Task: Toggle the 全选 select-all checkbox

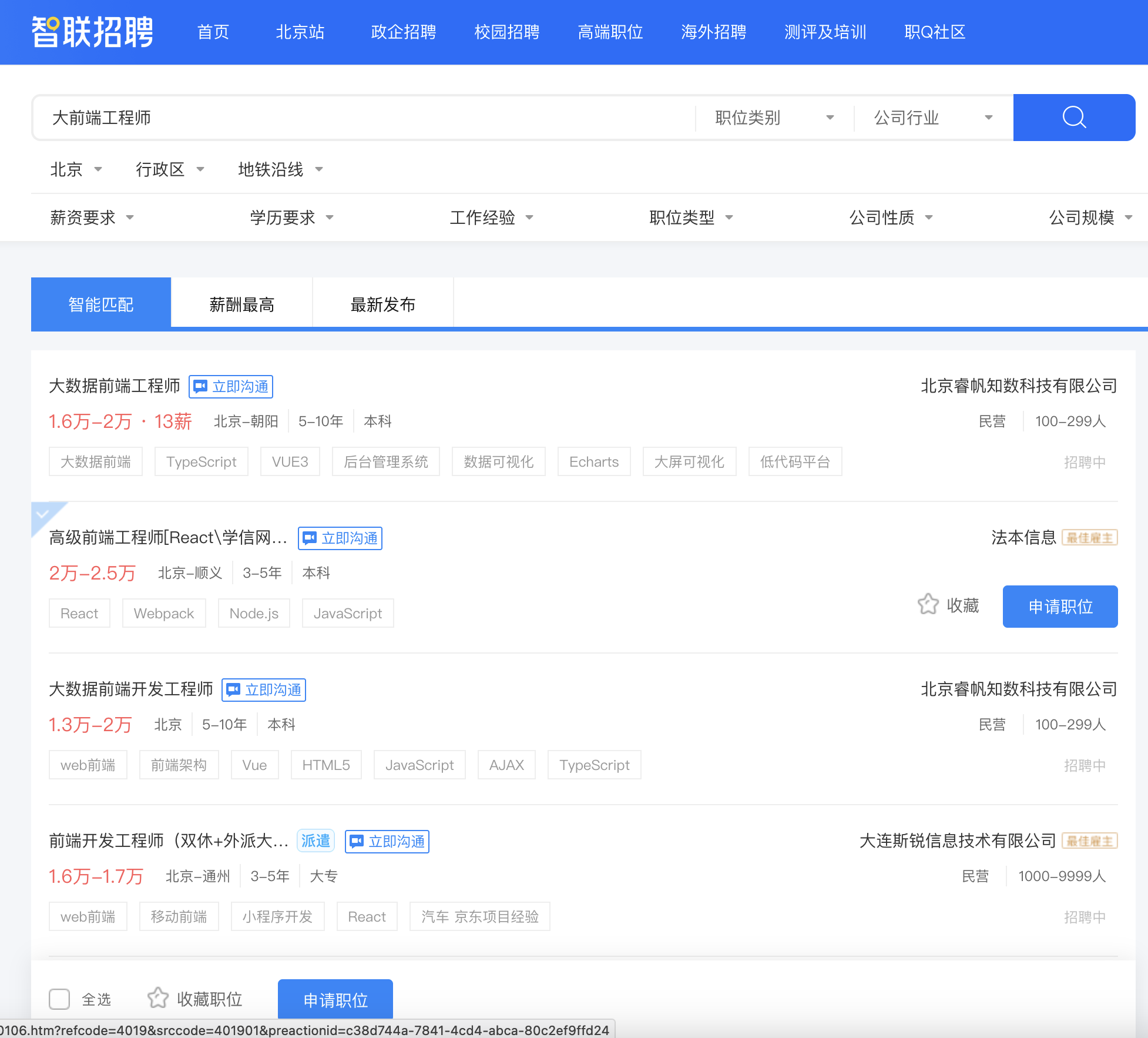Action: click(59, 999)
